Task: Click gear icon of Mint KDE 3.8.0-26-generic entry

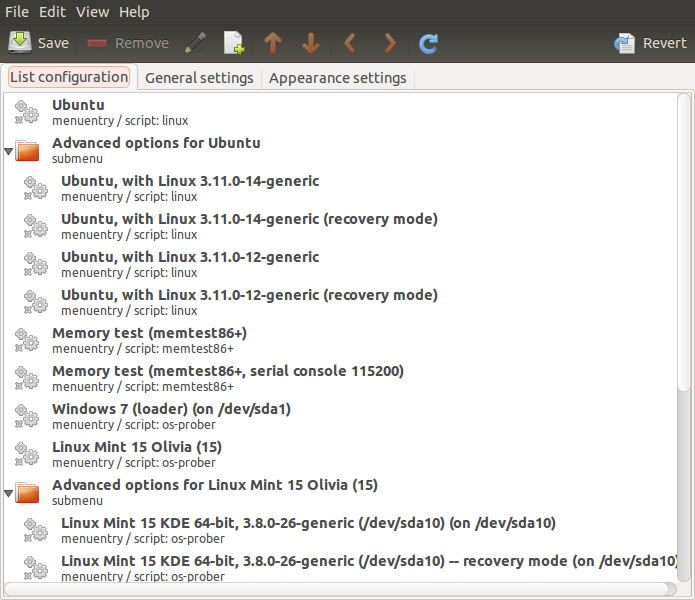Action: [35, 530]
